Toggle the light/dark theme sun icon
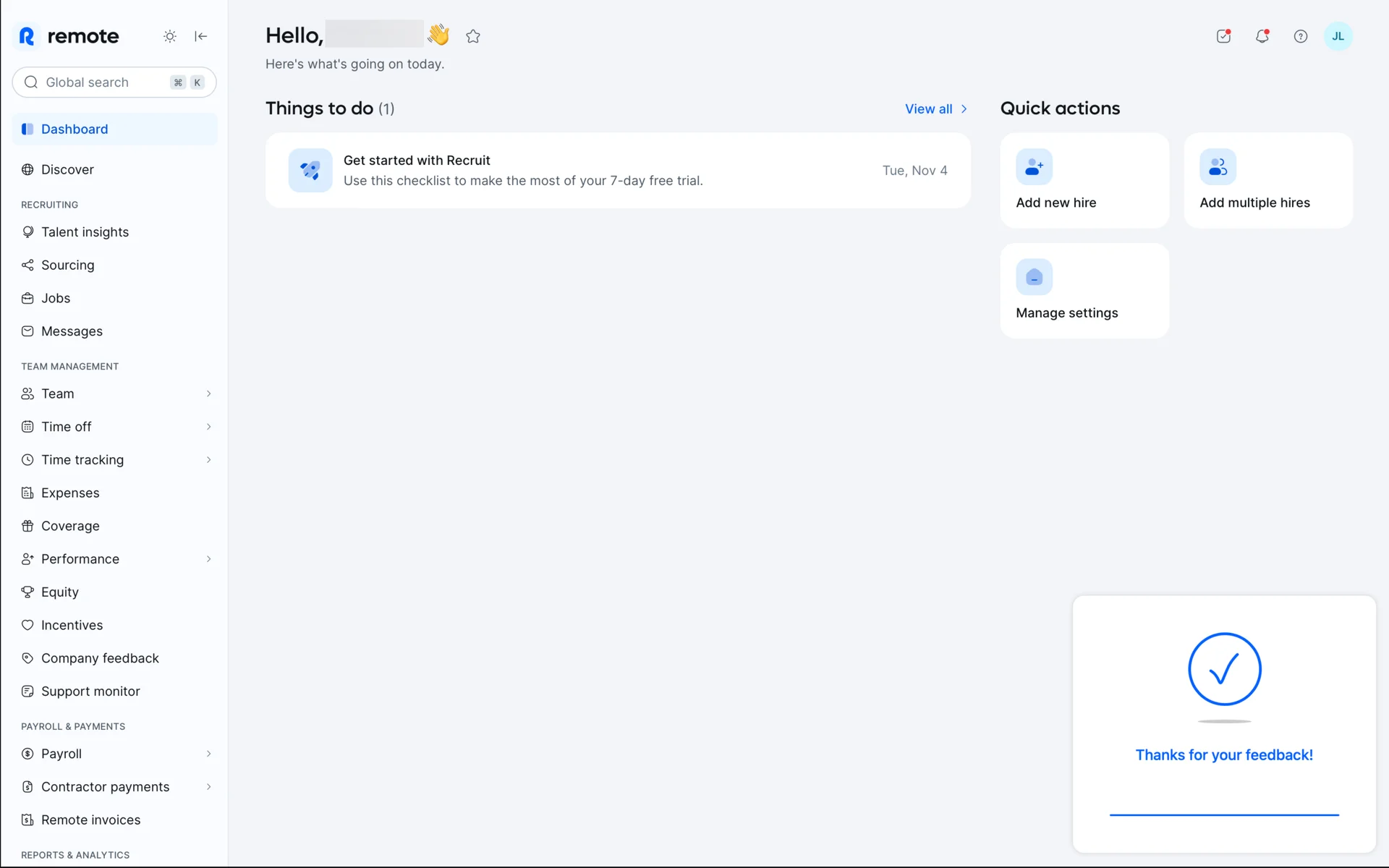 click(x=169, y=36)
